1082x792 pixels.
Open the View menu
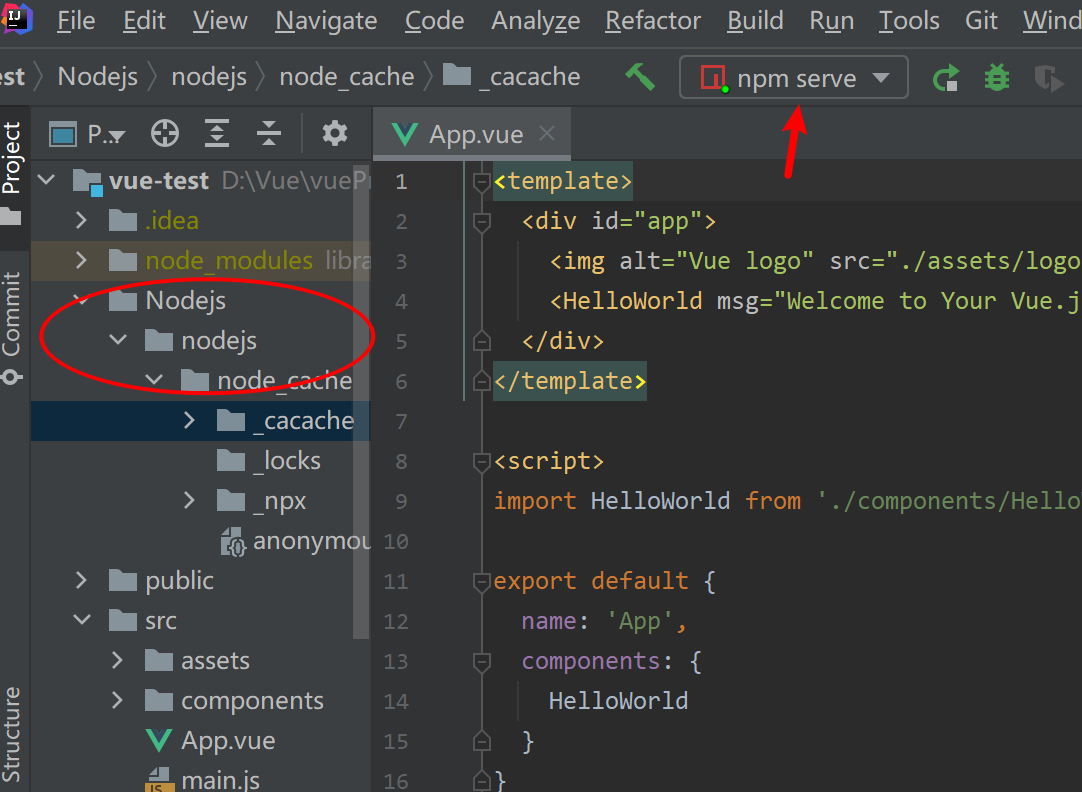click(x=220, y=21)
